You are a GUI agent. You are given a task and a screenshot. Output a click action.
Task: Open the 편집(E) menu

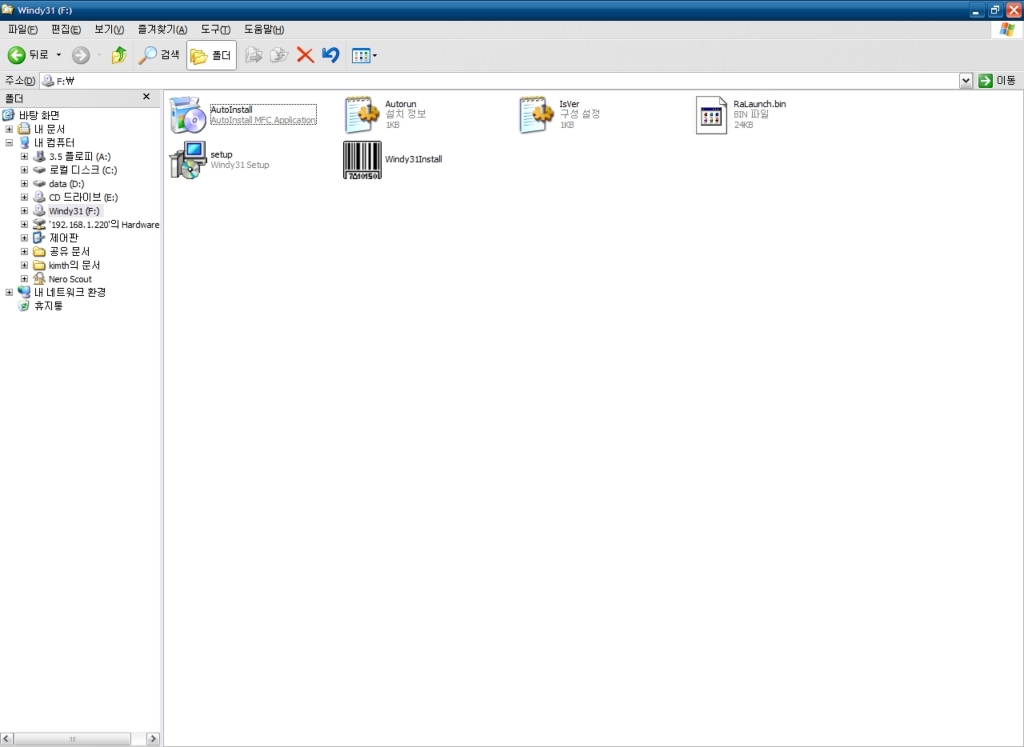click(x=66, y=29)
